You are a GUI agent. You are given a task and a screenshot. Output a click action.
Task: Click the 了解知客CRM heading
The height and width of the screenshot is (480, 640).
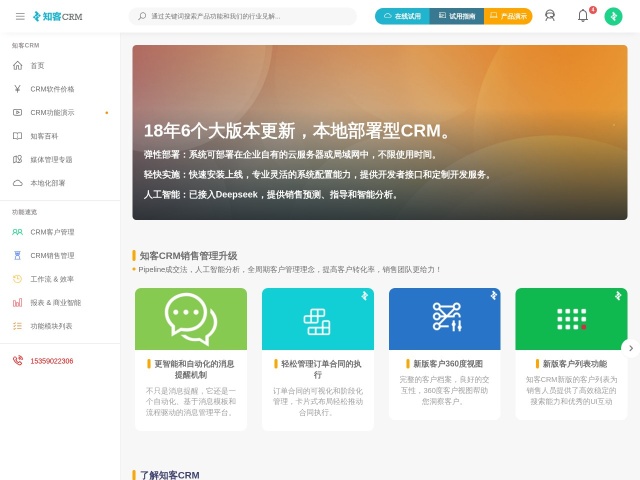click(x=169, y=475)
